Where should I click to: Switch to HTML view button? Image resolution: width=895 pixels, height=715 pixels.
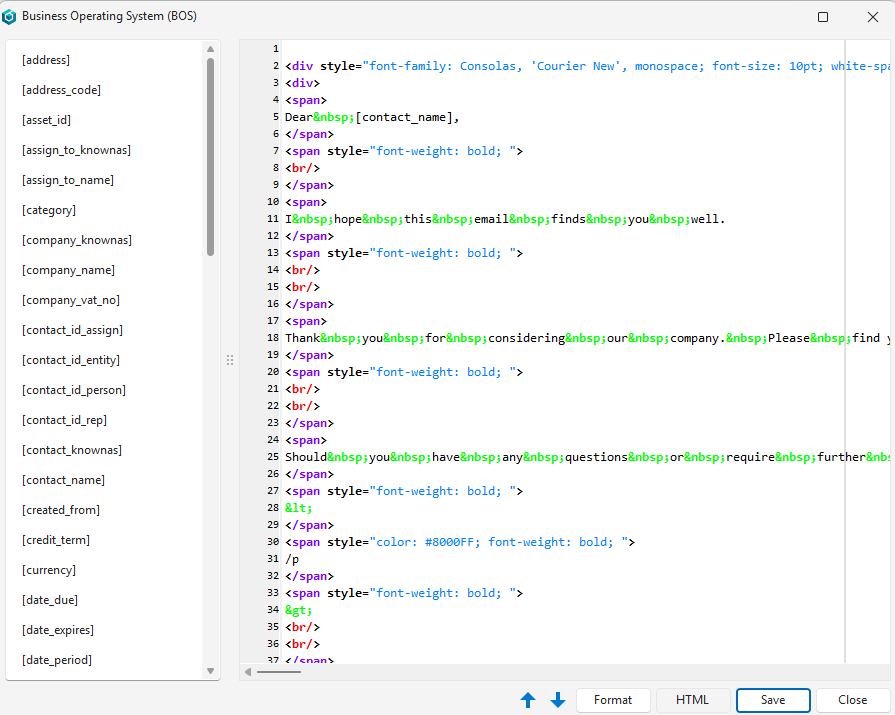coord(692,700)
